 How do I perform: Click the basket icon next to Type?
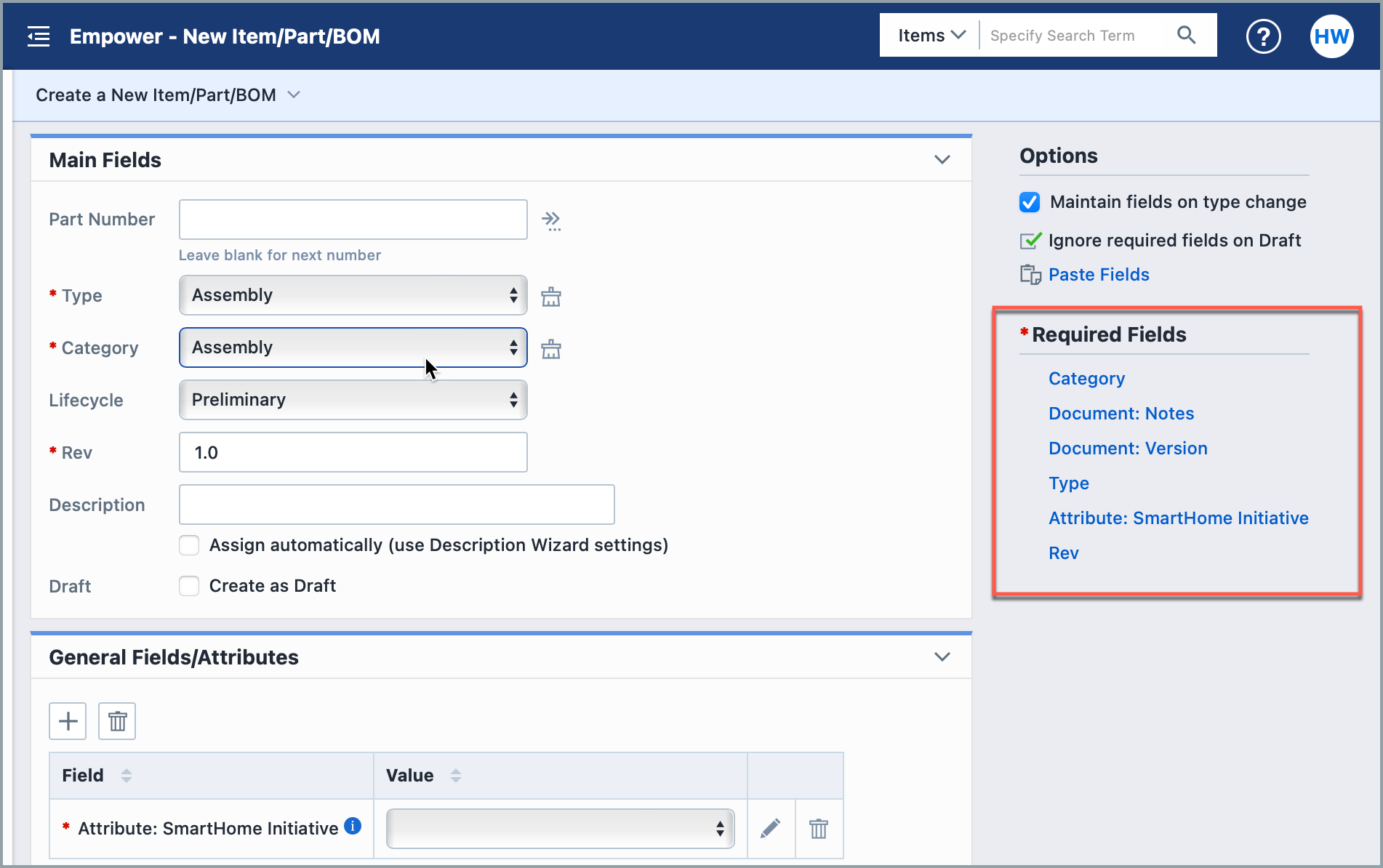click(x=550, y=295)
